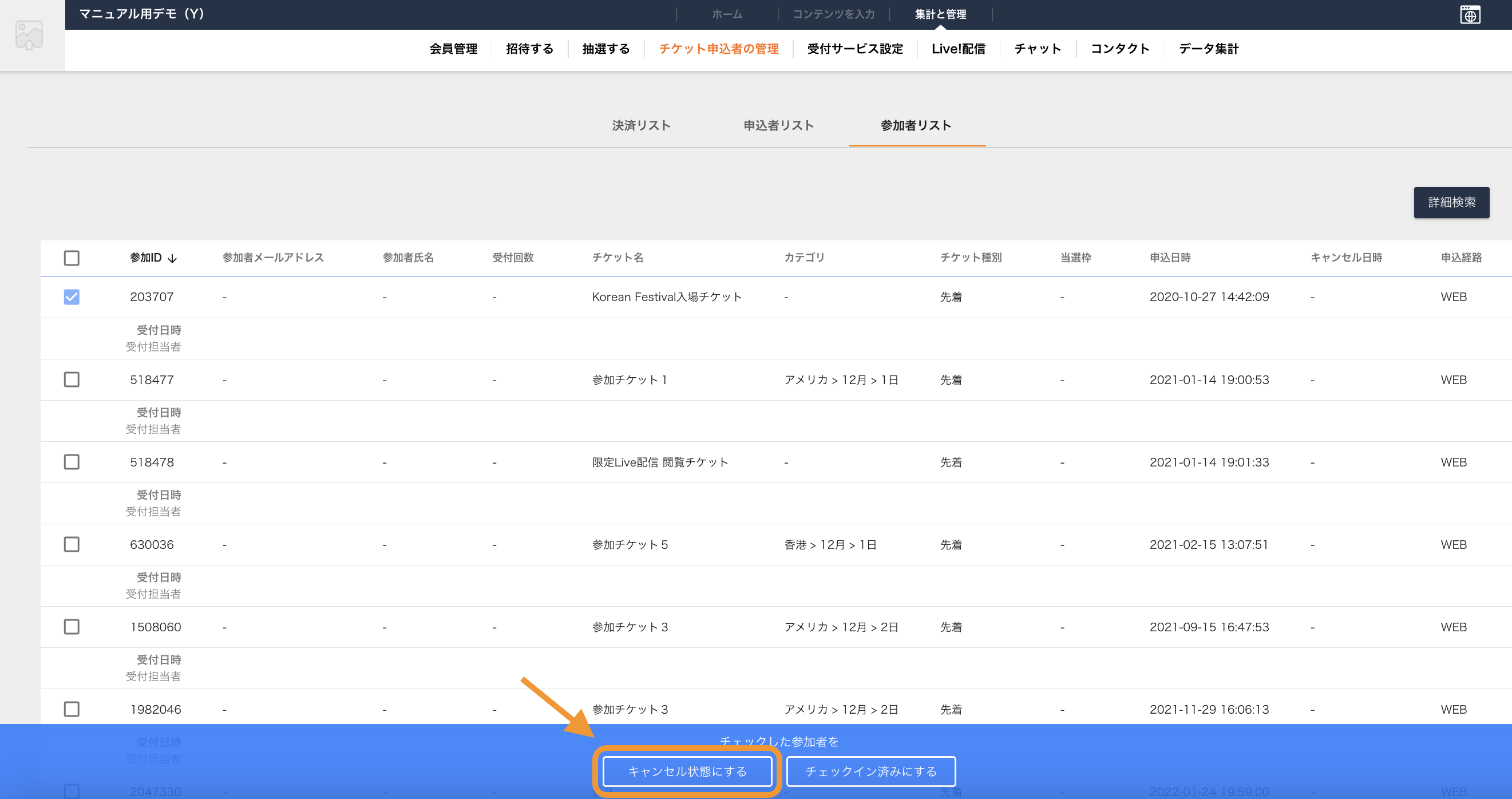This screenshot has width=1512, height=799.
Task: Click the image placeholder logo icon
Action: pos(29,35)
